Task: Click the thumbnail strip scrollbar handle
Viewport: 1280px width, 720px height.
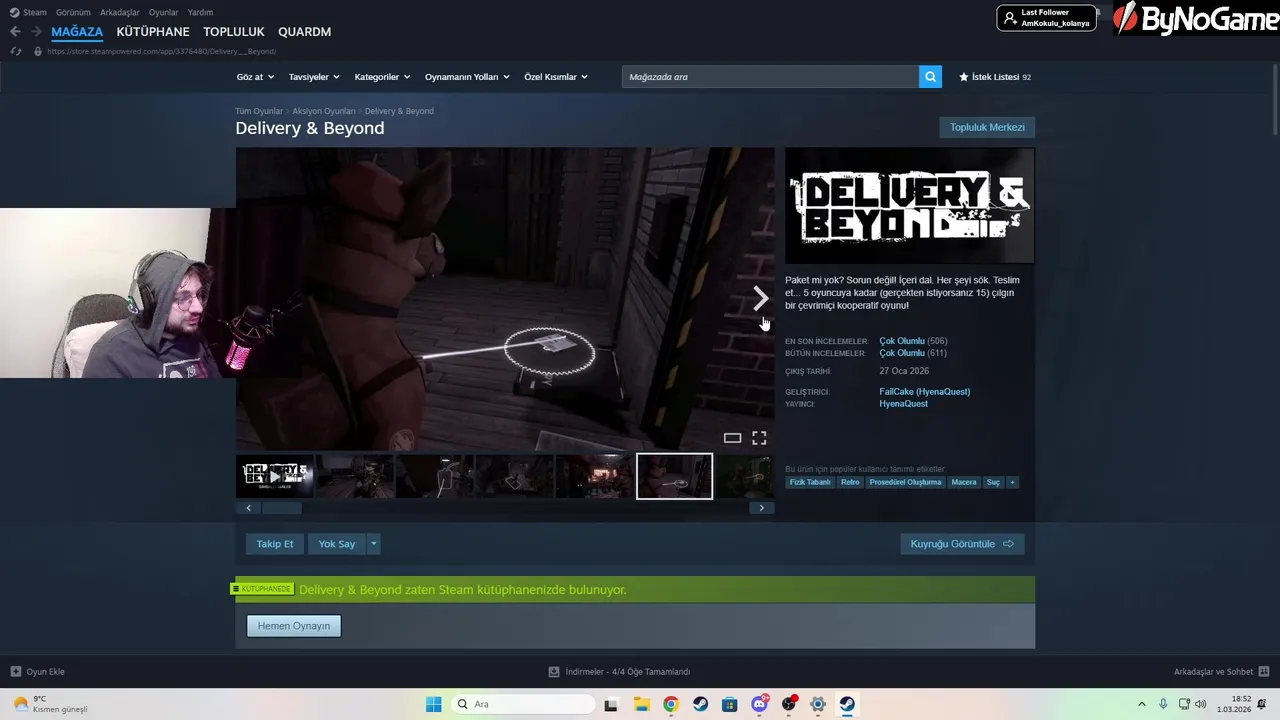Action: pos(281,508)
